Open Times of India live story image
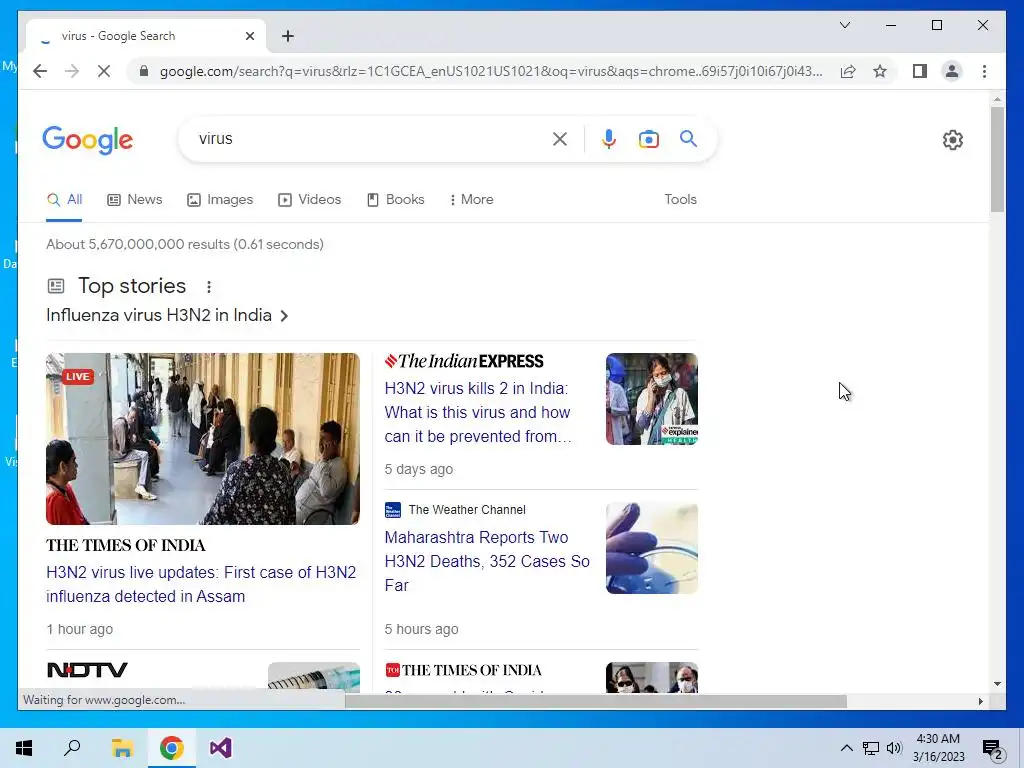Viewport: 1024px width, 768px height. point(202,439)
